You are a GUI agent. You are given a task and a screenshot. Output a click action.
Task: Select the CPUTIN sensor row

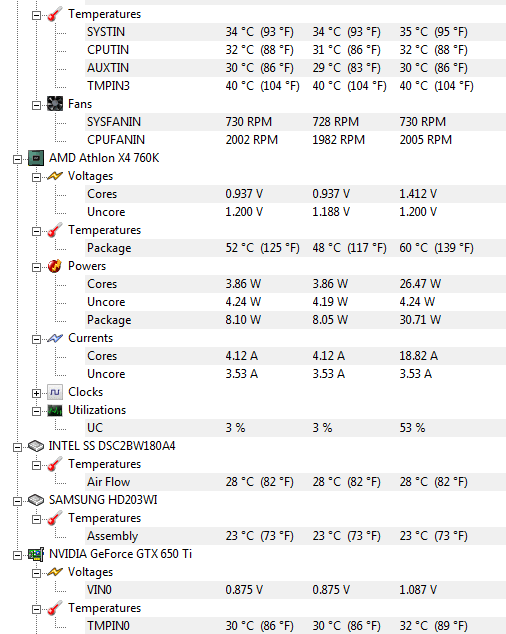[295, 50]
